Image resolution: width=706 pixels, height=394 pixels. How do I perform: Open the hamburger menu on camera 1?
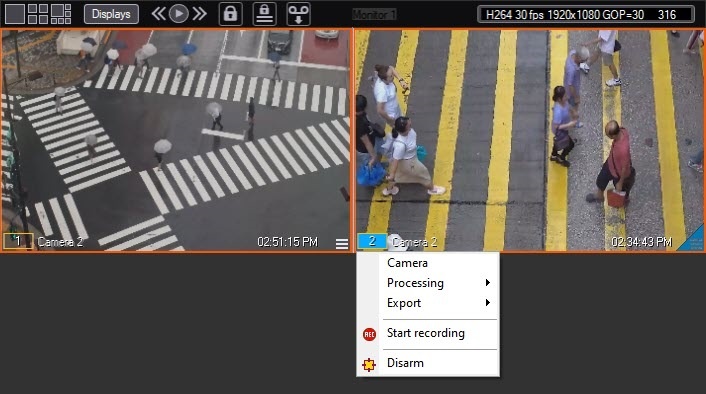(342, 244)
